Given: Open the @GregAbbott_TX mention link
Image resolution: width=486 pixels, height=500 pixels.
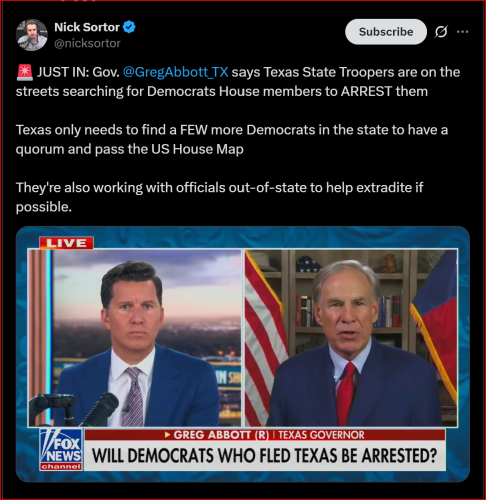Looking at the screenshot, I should tap(175, 72).
